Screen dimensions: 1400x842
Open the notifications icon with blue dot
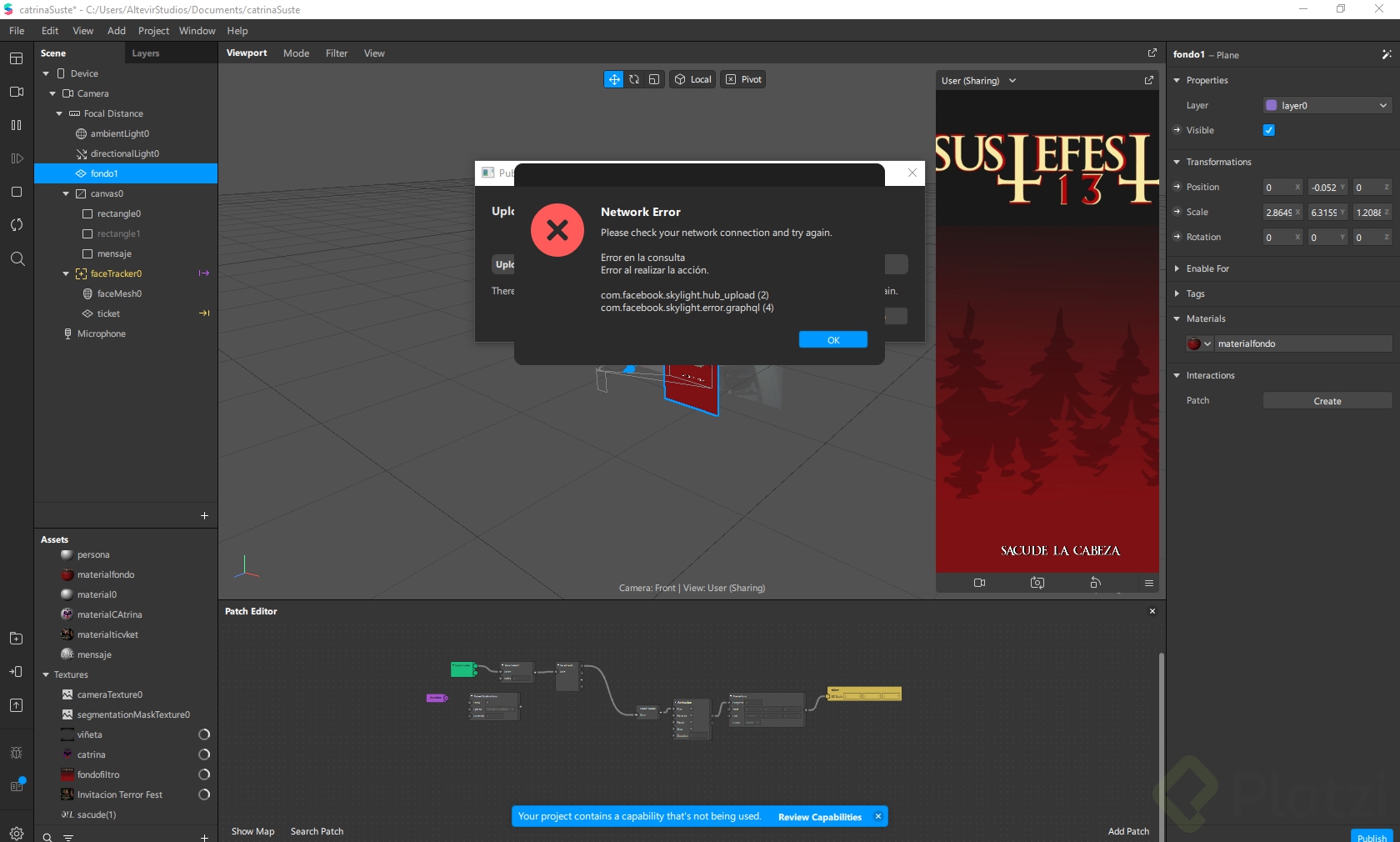point(17,785)
